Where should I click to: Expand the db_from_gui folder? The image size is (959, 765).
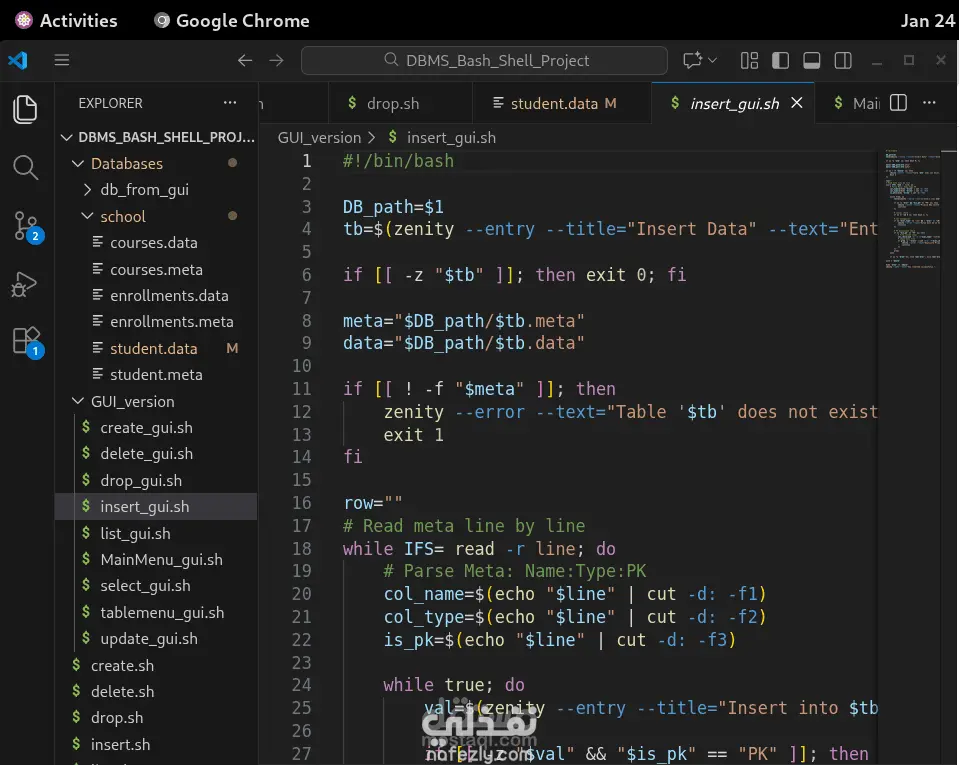(x=144, y=189)
